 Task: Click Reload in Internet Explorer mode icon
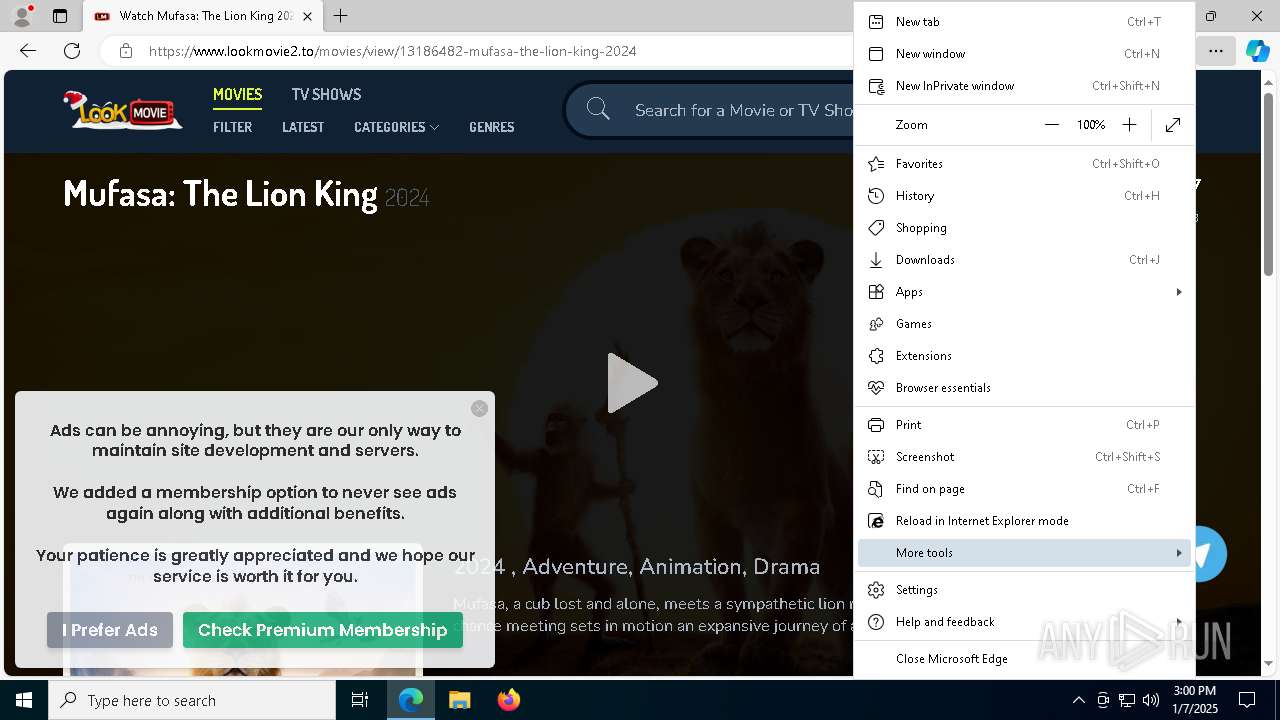pos(876,521)
